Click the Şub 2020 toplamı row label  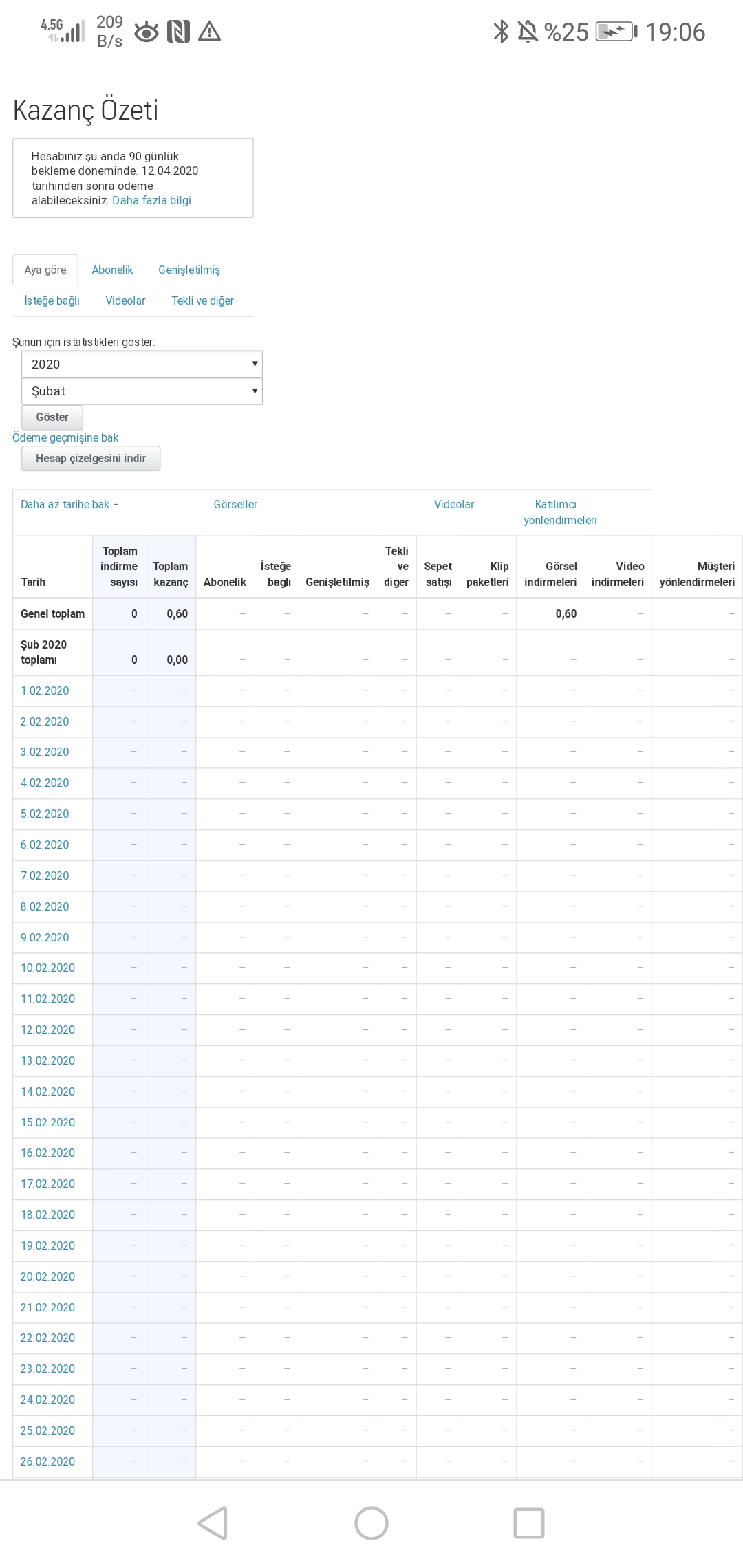43,652
